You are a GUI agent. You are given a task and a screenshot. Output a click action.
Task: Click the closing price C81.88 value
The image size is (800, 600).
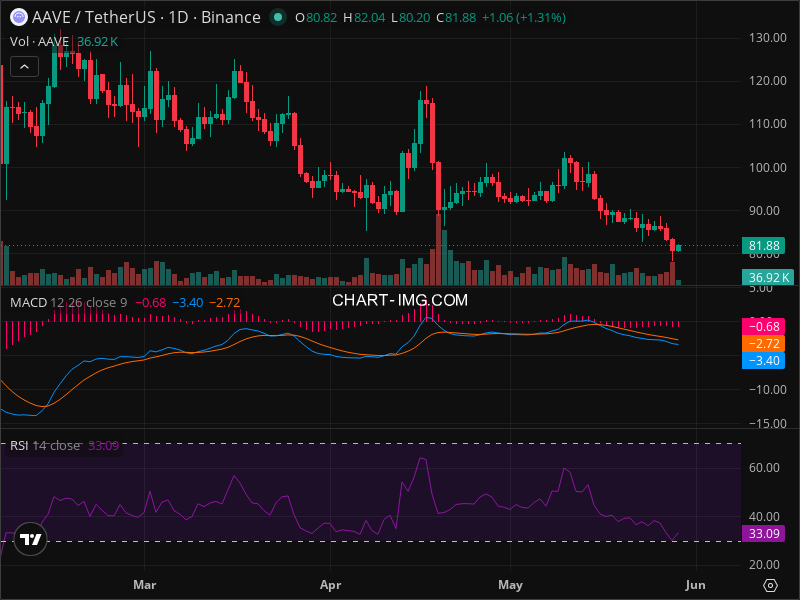click(456, 18)
